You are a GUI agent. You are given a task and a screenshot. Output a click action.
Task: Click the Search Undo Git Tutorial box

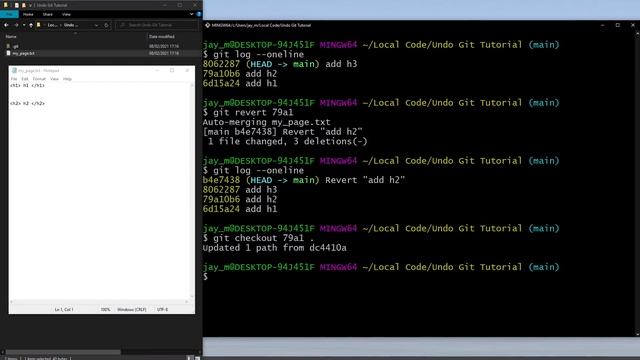[157, 25]
